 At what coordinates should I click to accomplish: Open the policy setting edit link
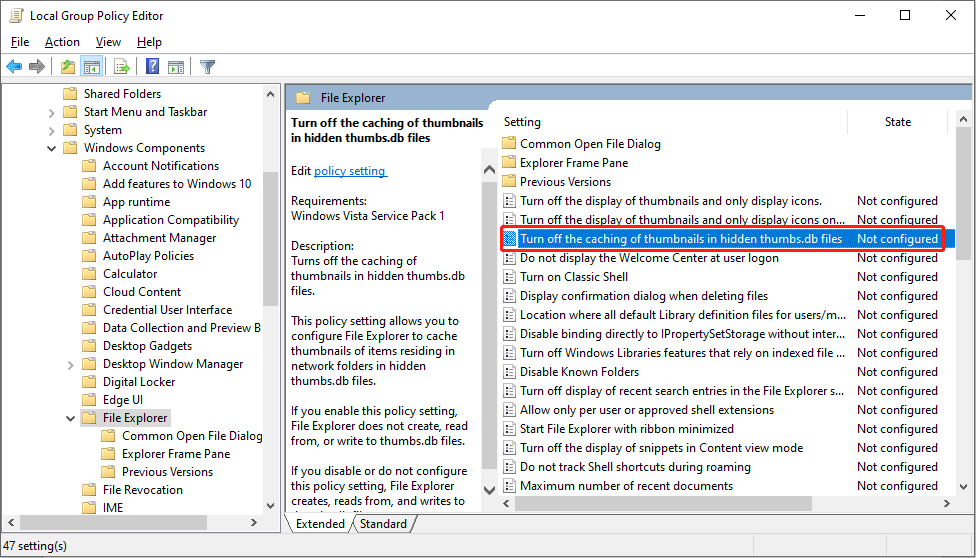(x=350, y=171)
